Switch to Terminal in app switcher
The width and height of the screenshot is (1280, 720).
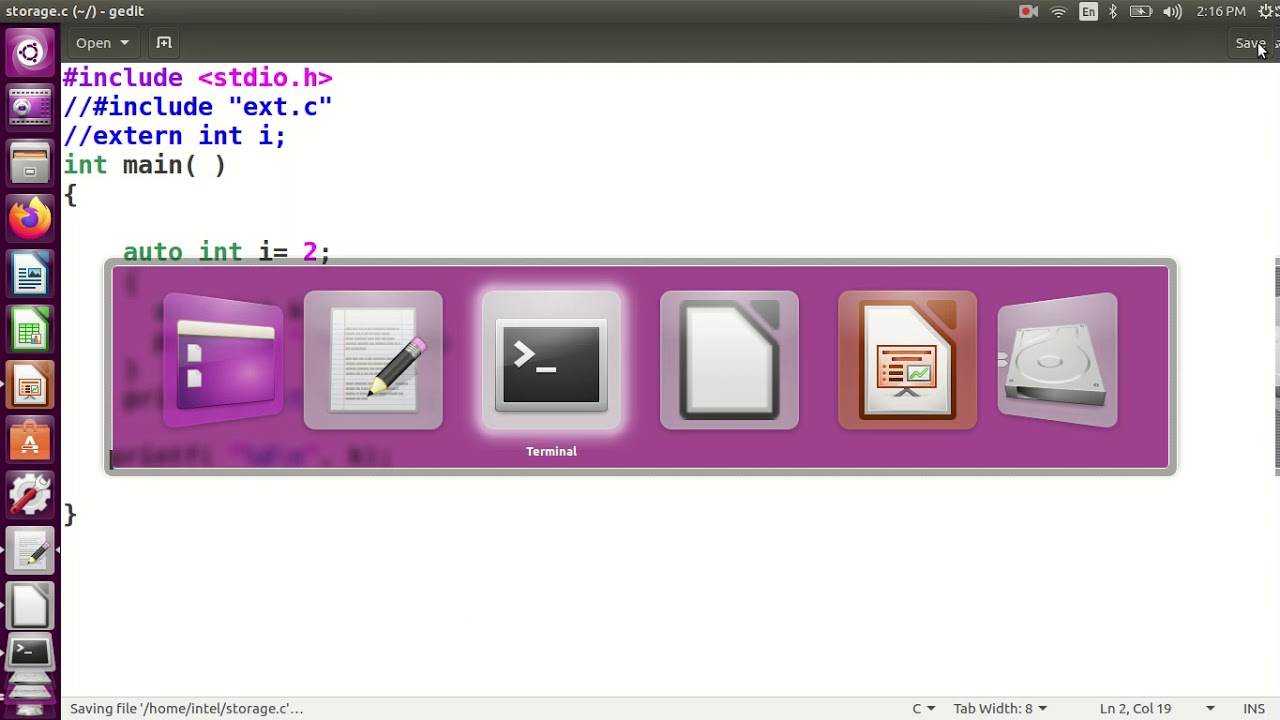(551, 362)
